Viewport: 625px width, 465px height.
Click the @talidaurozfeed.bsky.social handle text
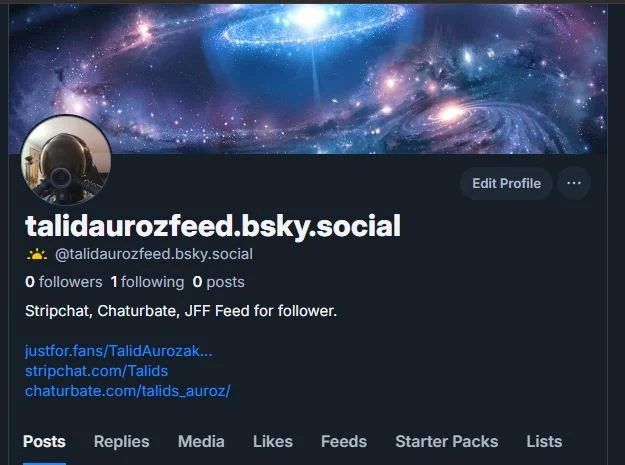154,254
